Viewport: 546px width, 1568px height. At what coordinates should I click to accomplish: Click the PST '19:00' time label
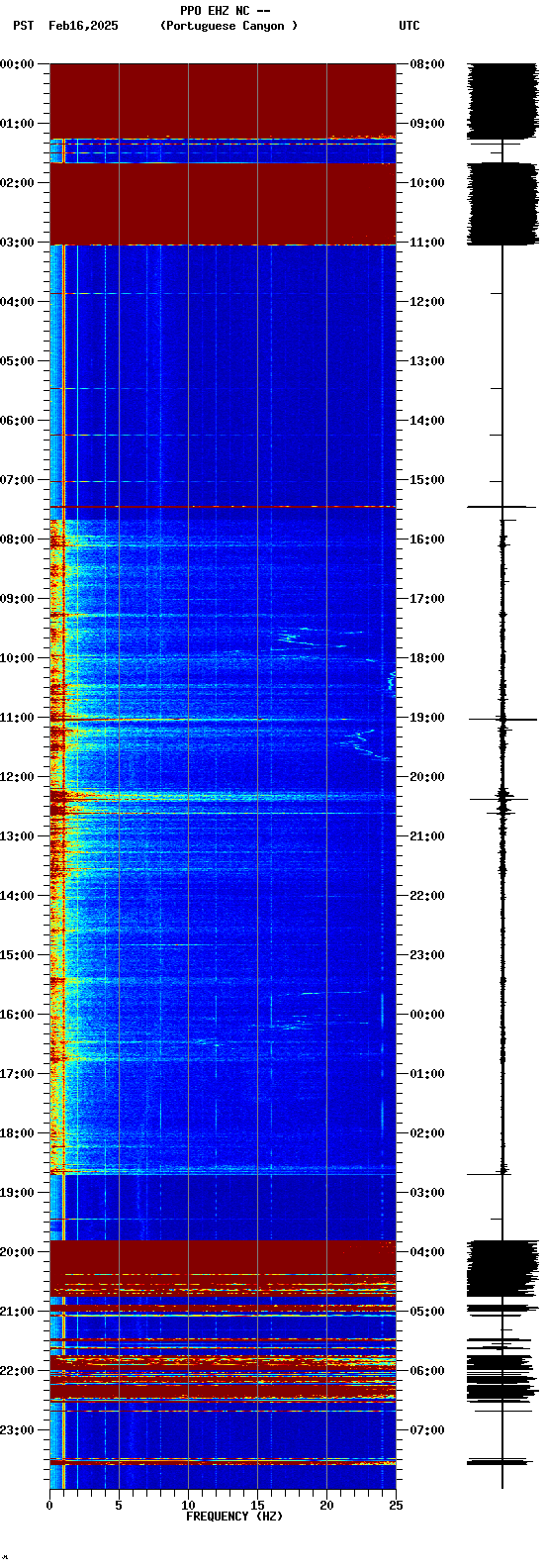coord(18,1193)
